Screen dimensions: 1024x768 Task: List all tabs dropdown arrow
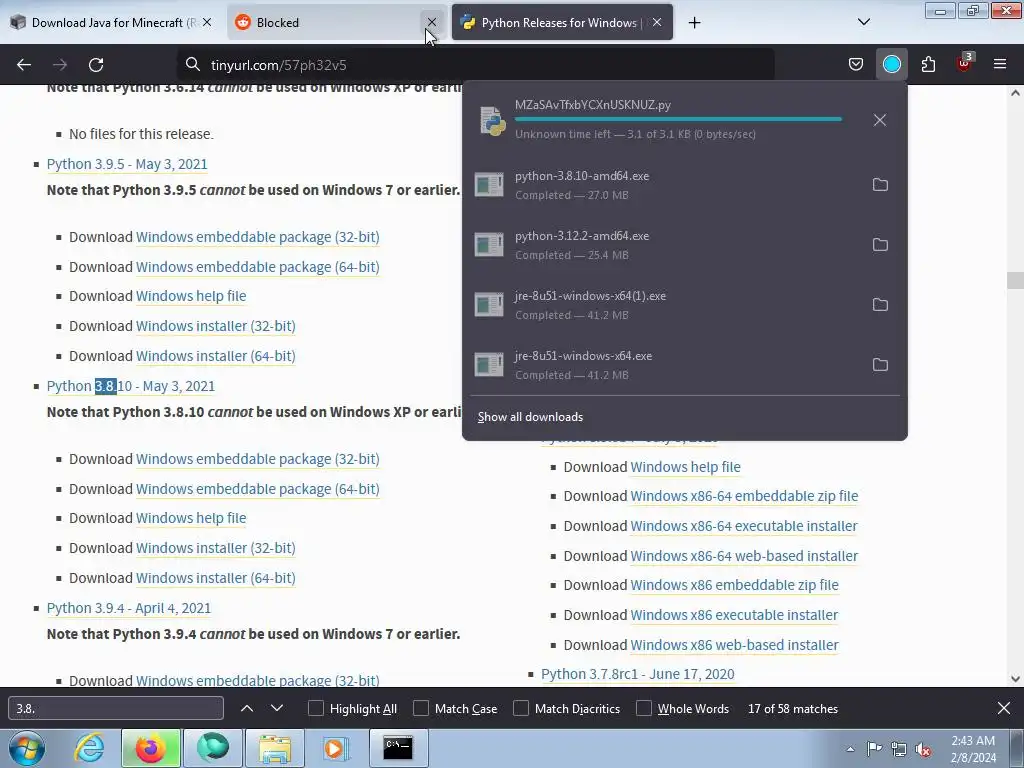tap(863, 22)
